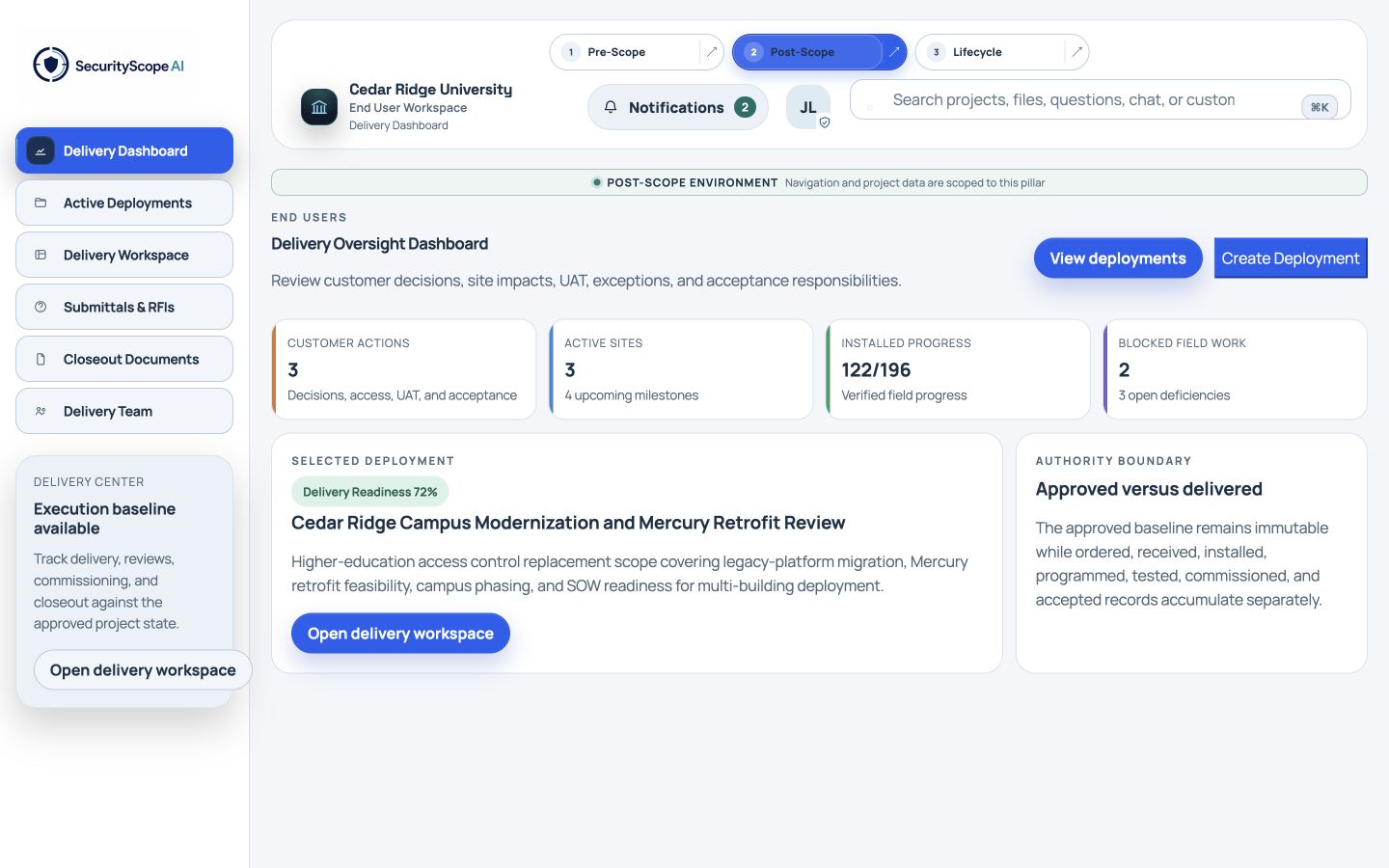The height and width of the screenshot is (868, 1389).
Task: Click the SecurityScope AI shield logo
Action: click(x=51, y=65)
